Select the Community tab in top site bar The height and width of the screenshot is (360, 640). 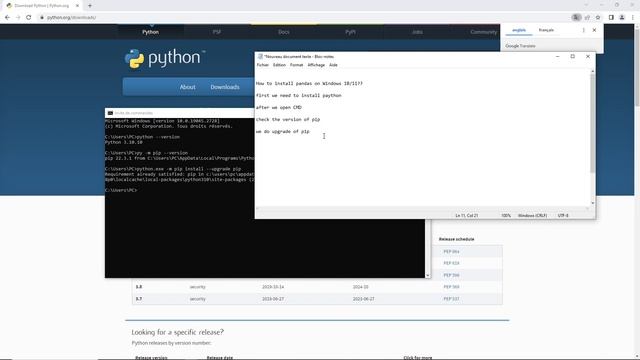(483, 32)
